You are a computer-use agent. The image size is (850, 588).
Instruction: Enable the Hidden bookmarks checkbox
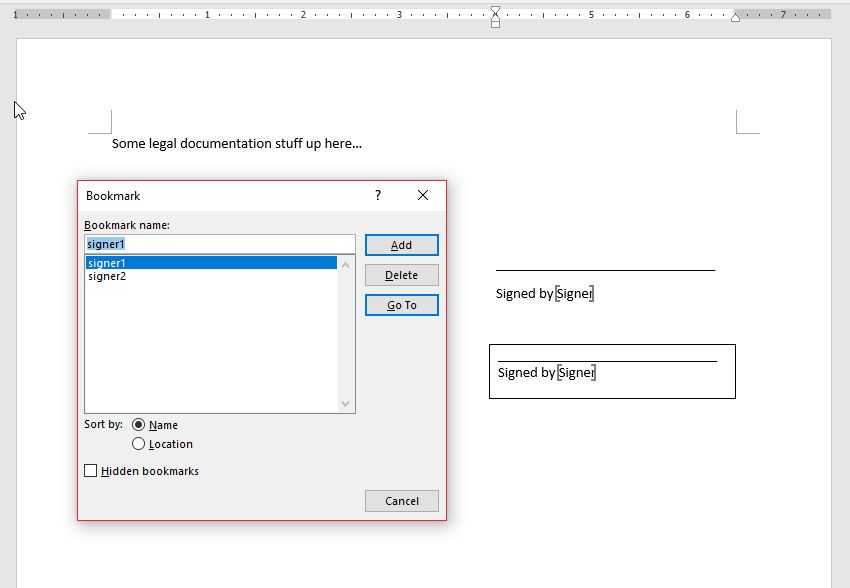coord(91,471)
